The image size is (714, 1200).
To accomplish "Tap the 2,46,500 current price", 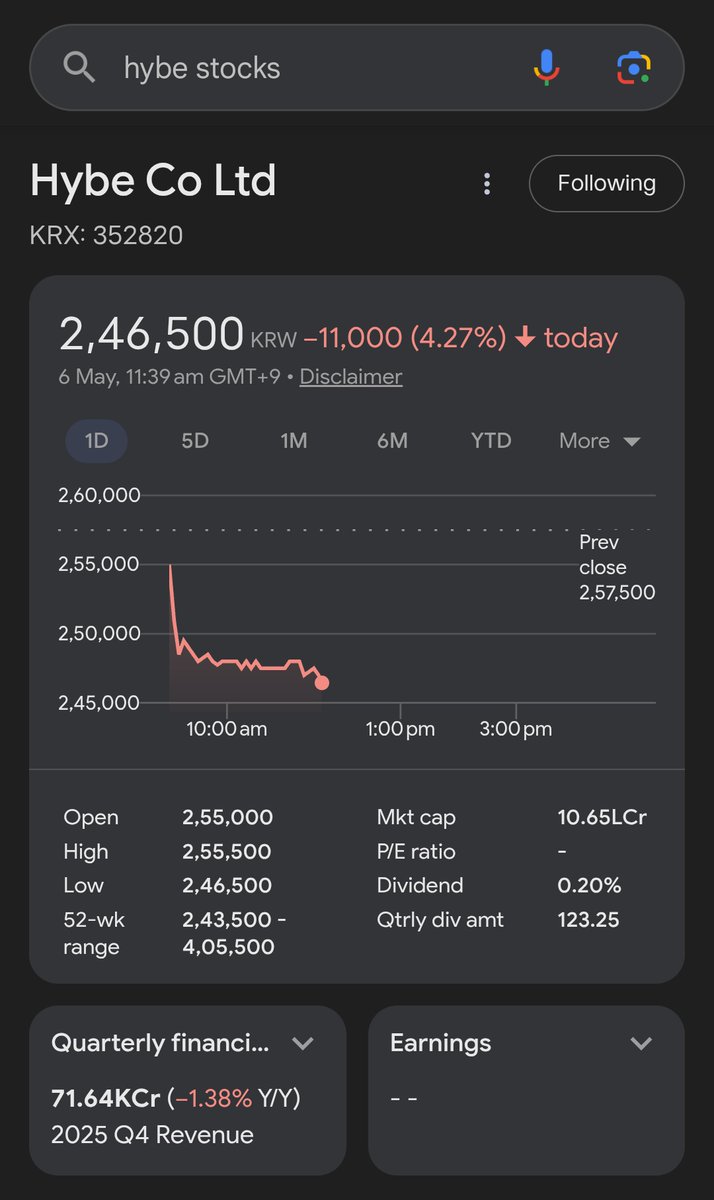I will click(151, 334).
